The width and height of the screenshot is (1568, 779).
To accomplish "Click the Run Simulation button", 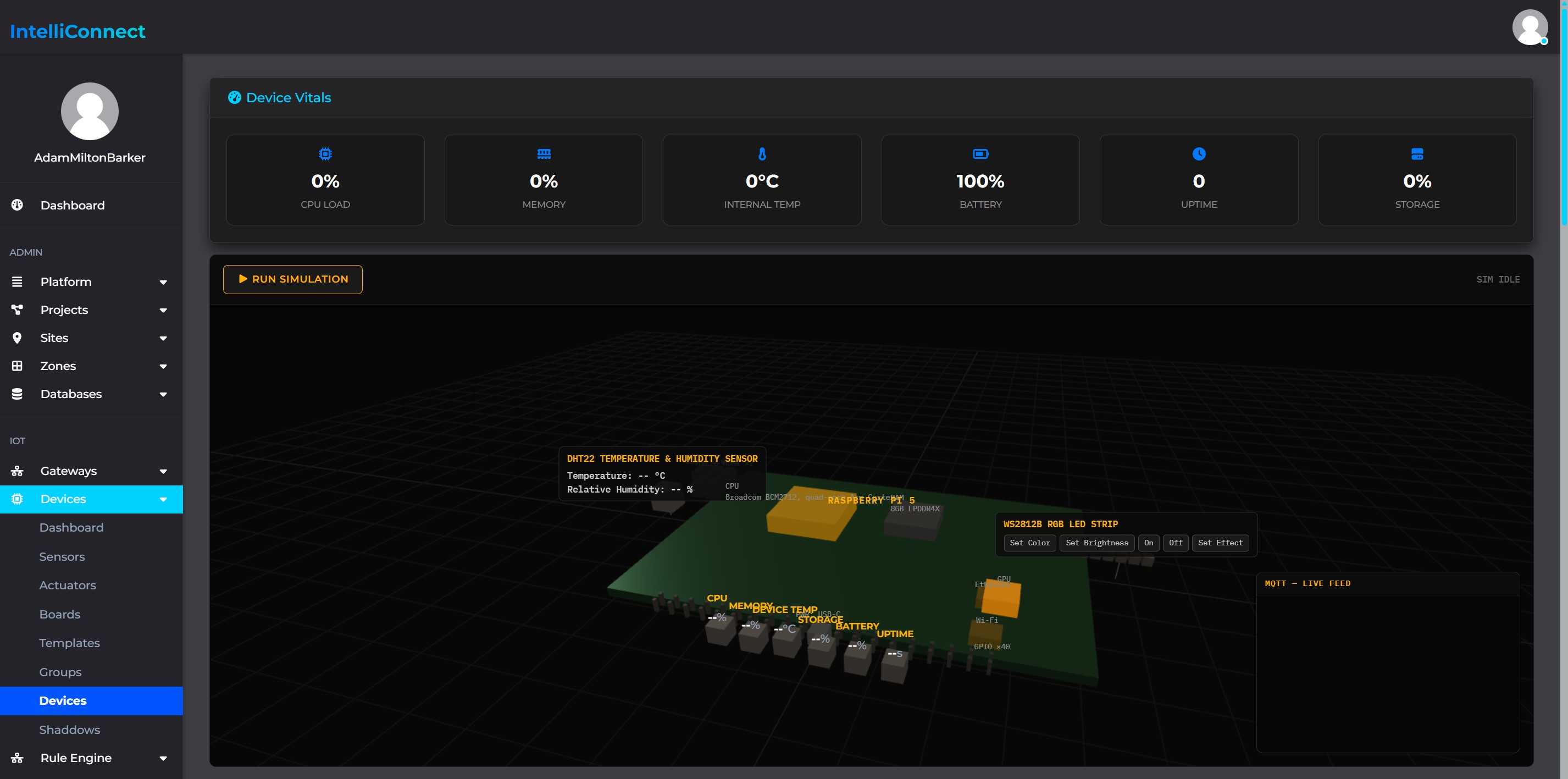I will (293, 279).
